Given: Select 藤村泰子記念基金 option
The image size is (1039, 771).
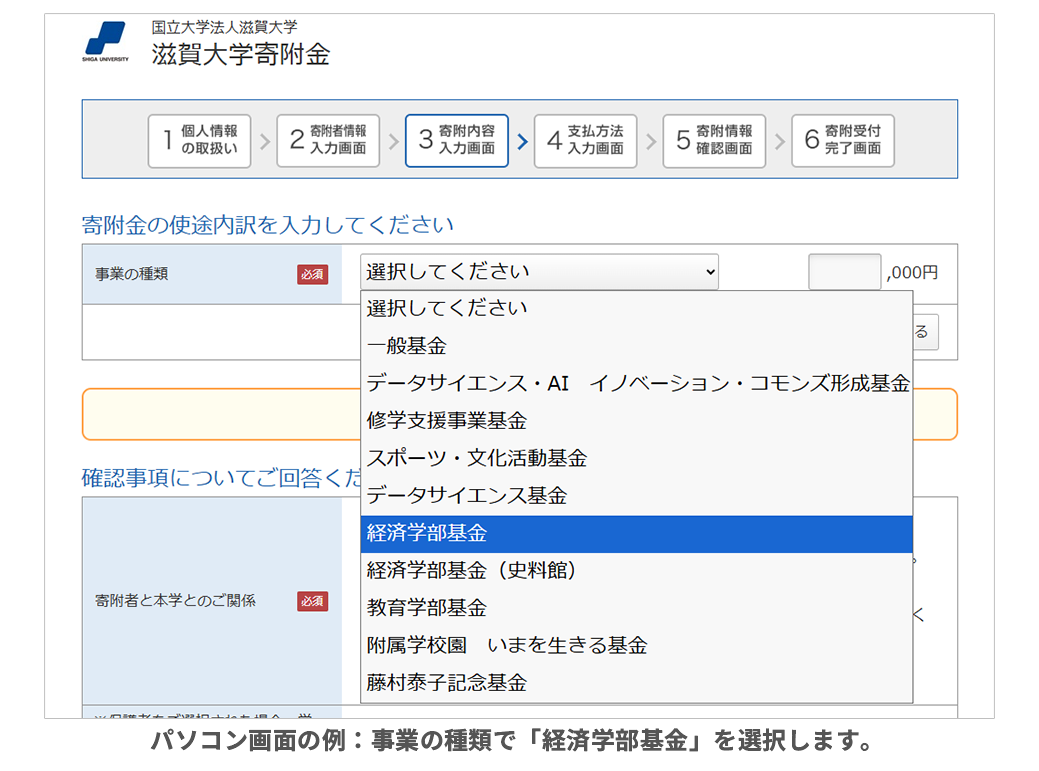Looking at the screenshot, I should 636,683.
